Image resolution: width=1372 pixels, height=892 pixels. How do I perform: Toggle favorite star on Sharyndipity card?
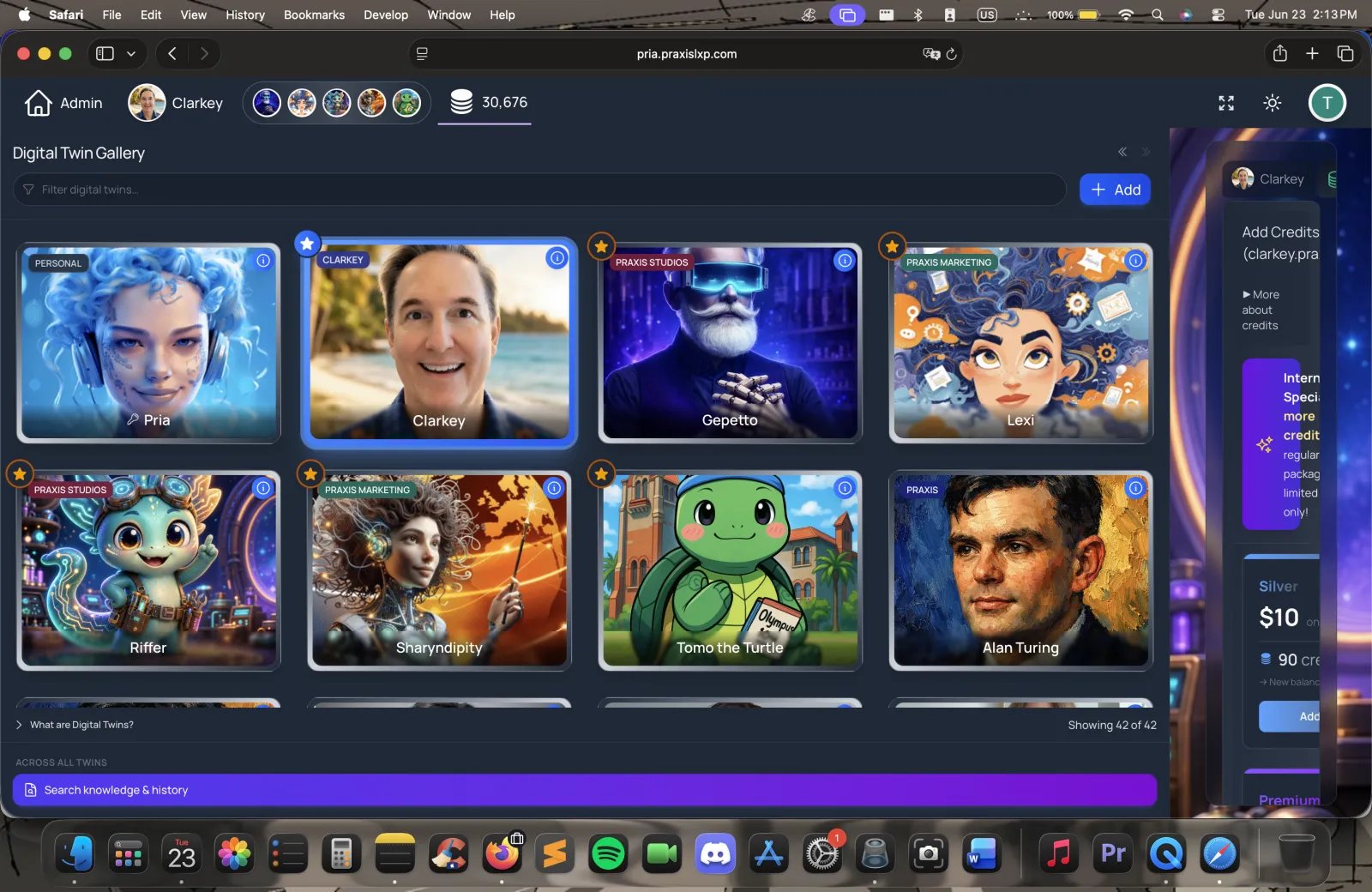pyautogui.click(x=310, y=473)
